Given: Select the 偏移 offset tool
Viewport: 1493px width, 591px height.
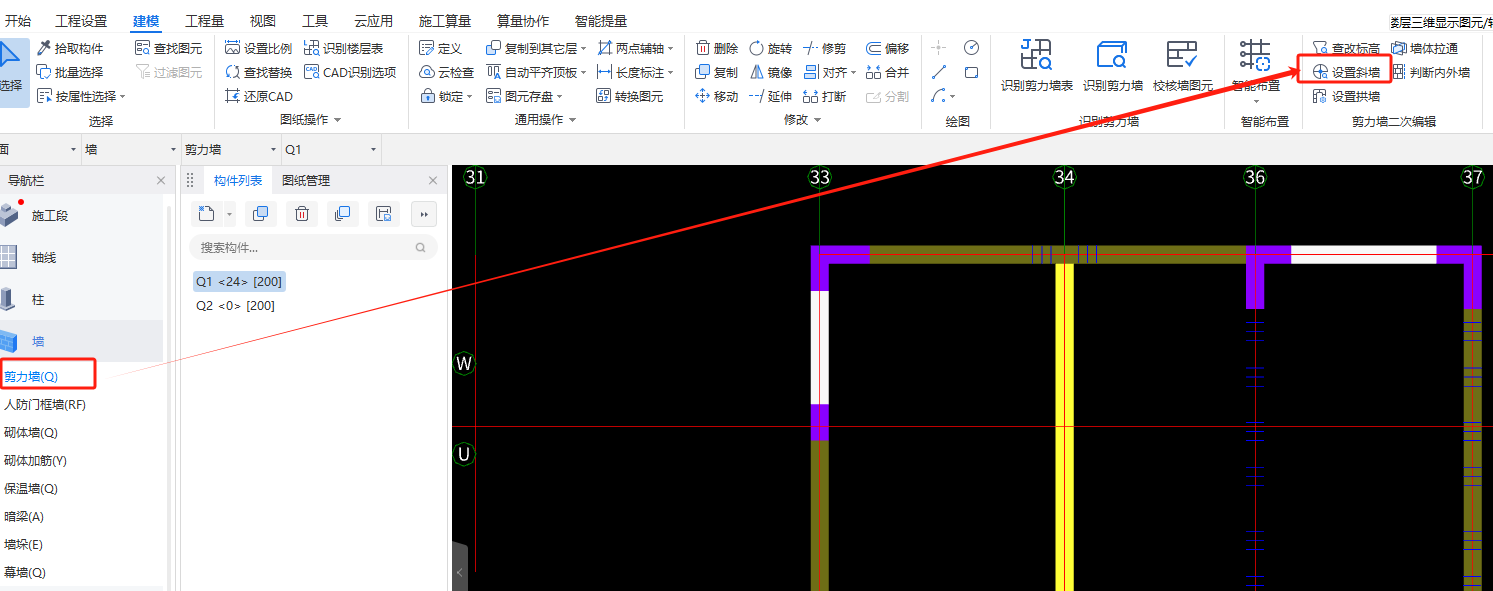Looking at the screenshot, I should (x=887, y=48).
